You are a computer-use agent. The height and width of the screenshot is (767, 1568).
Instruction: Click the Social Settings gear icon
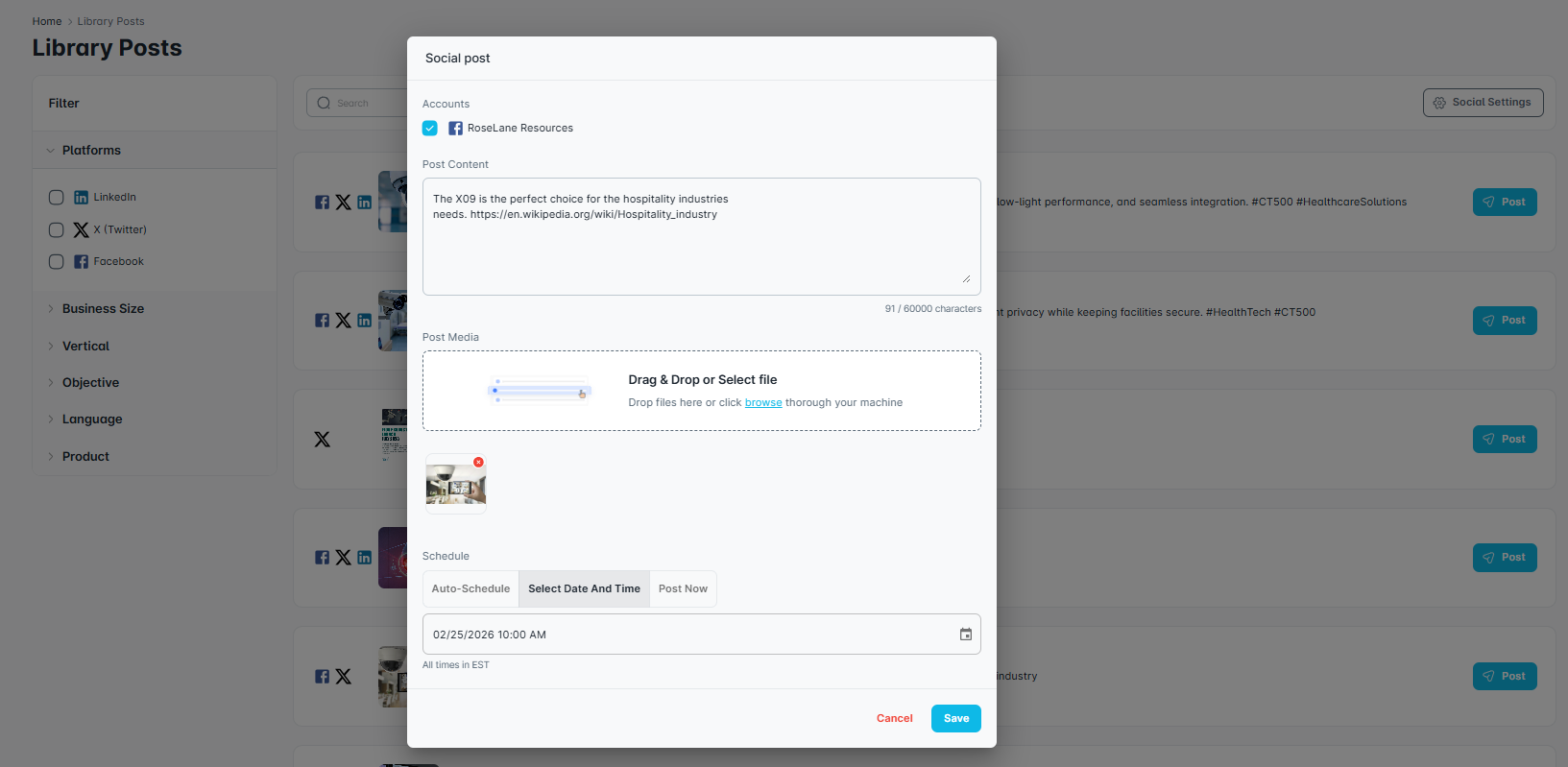(1439, 103)
